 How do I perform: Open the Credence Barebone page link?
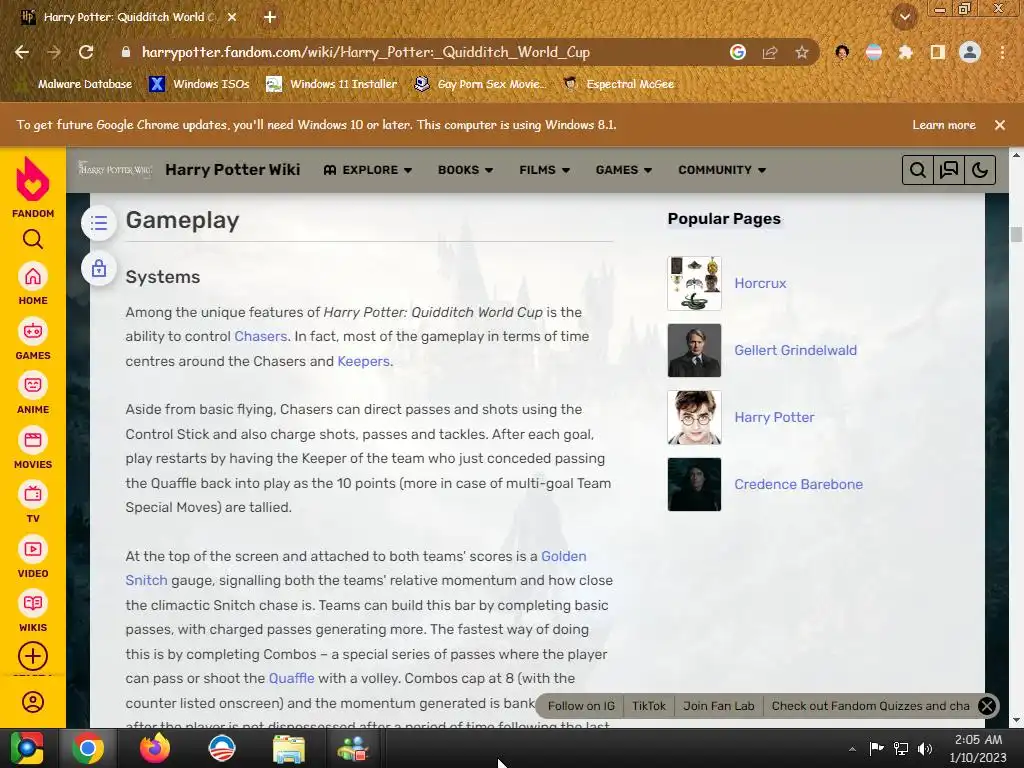click(x=798, y=485)
